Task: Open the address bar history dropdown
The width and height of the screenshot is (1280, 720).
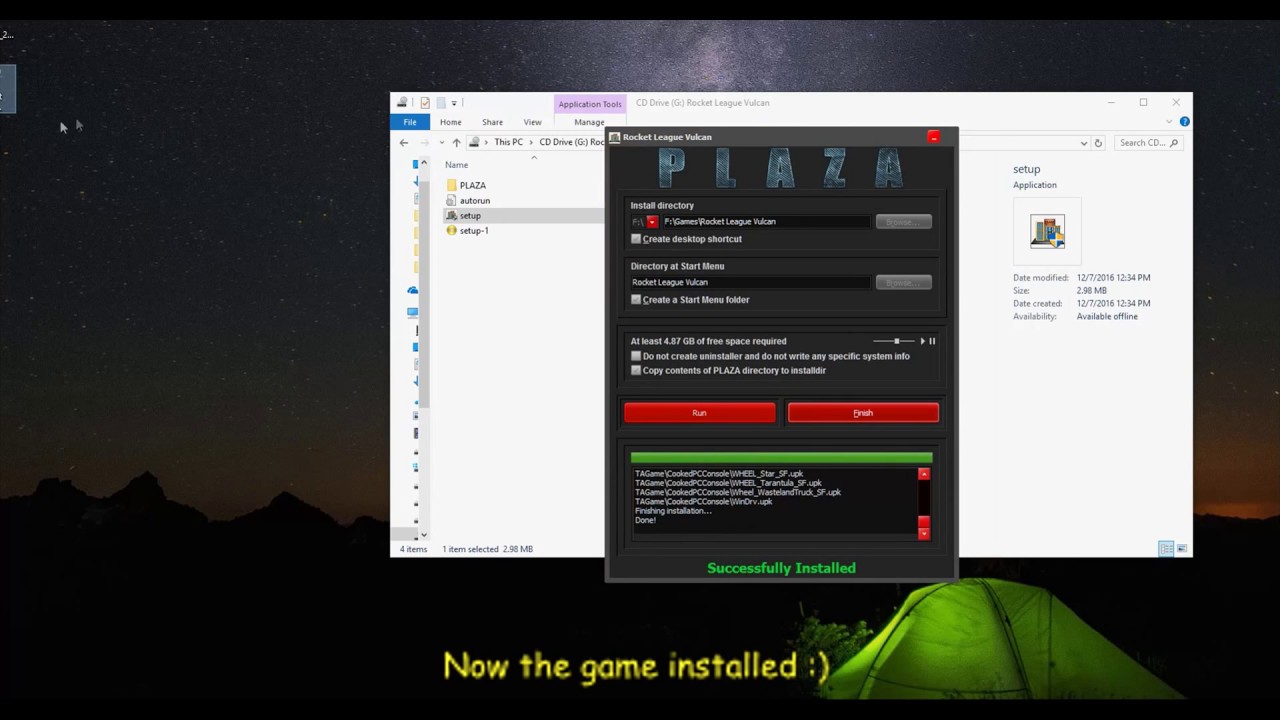Action: 1083,143
